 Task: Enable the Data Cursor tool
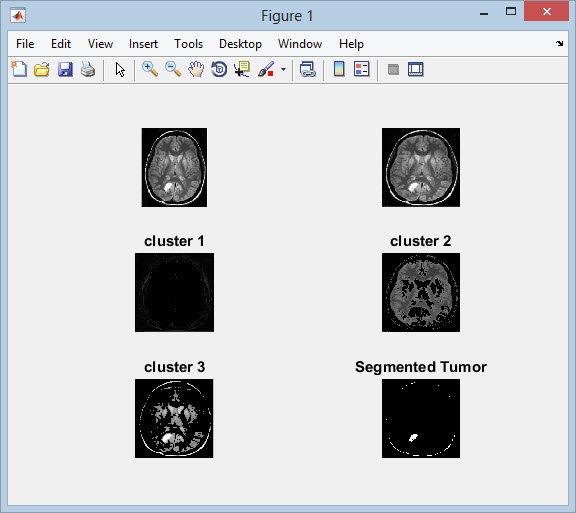(242, 69)
